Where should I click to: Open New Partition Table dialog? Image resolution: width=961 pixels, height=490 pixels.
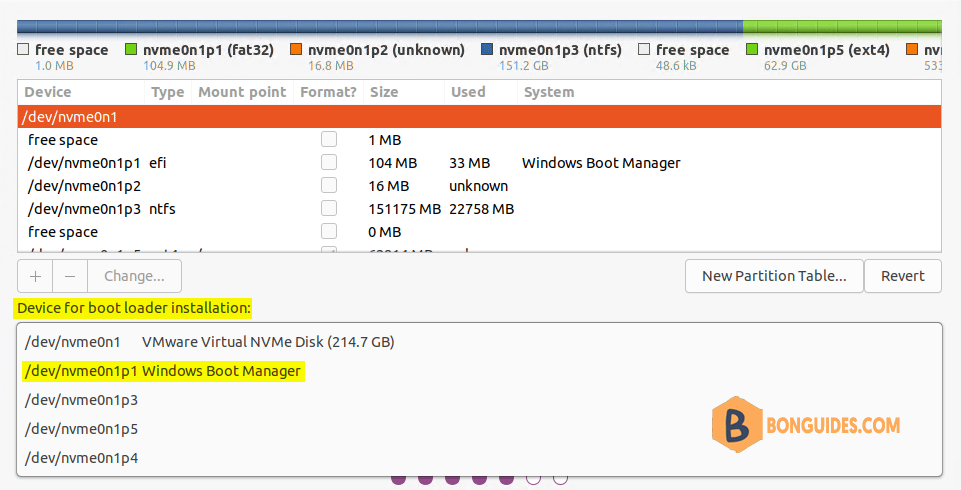(774, 276)
